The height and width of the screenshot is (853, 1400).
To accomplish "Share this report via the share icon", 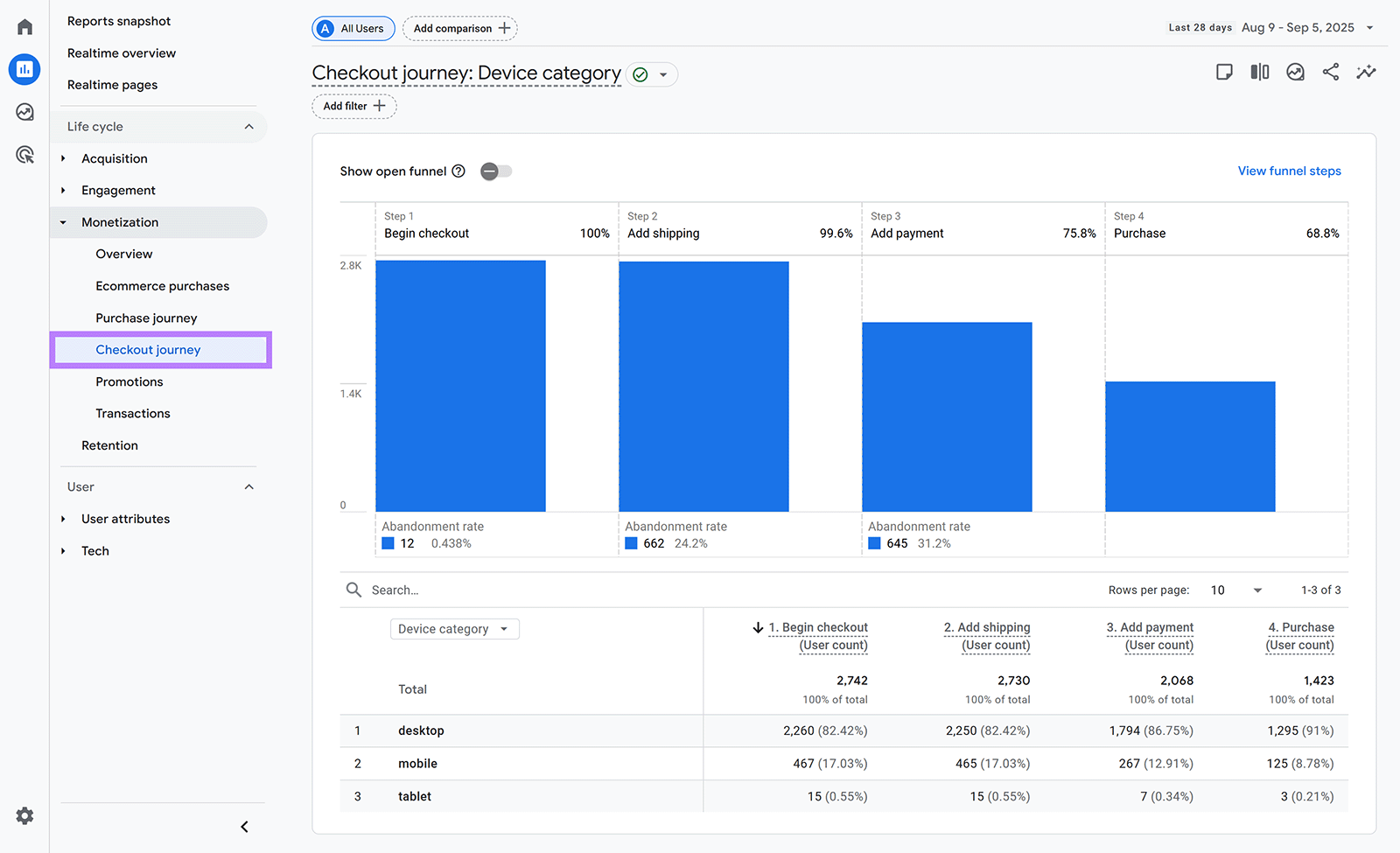I will click(1330, 72).
